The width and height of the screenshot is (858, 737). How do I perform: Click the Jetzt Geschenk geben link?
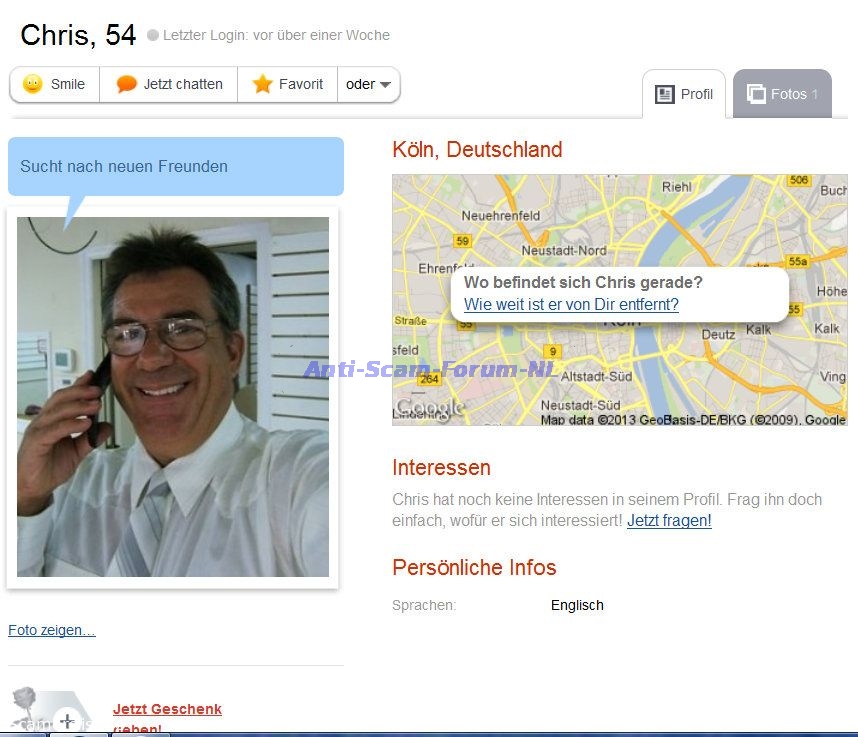point(167,718)
